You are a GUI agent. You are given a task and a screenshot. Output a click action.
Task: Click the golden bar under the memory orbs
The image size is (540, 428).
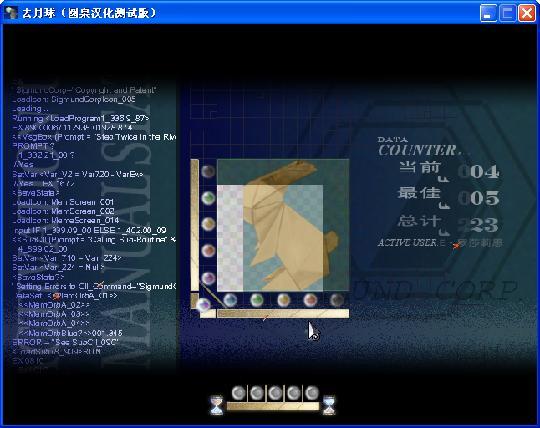(273, 406)
